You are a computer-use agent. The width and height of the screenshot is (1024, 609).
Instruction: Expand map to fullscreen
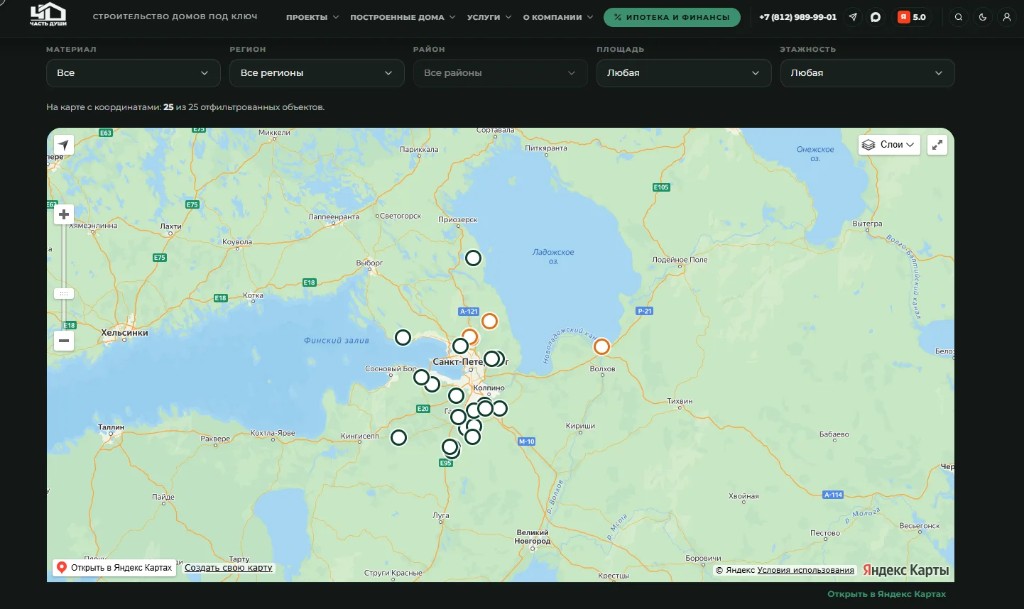[936, 145]
